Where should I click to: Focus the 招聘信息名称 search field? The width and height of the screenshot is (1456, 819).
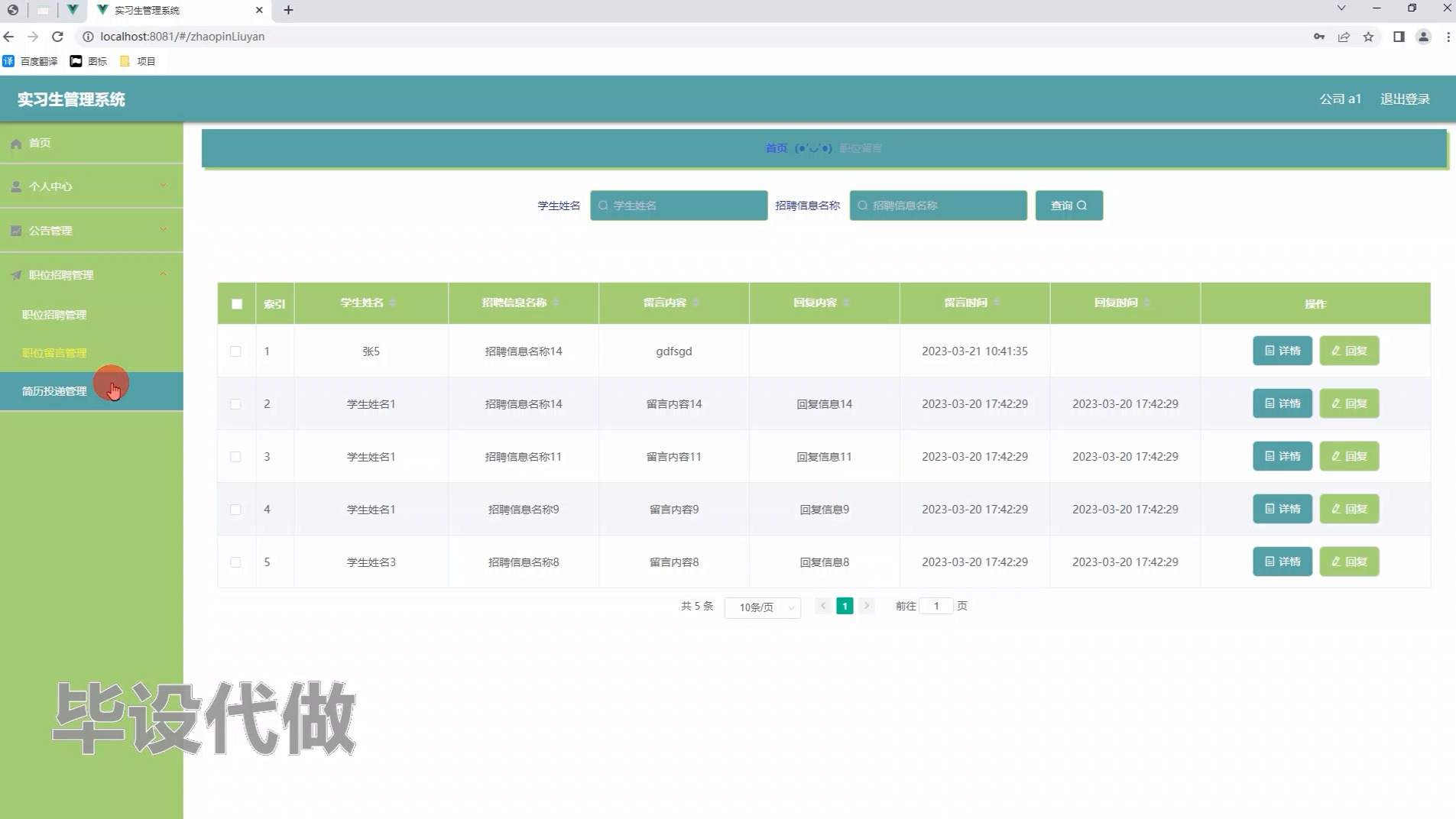coord(938,206)
